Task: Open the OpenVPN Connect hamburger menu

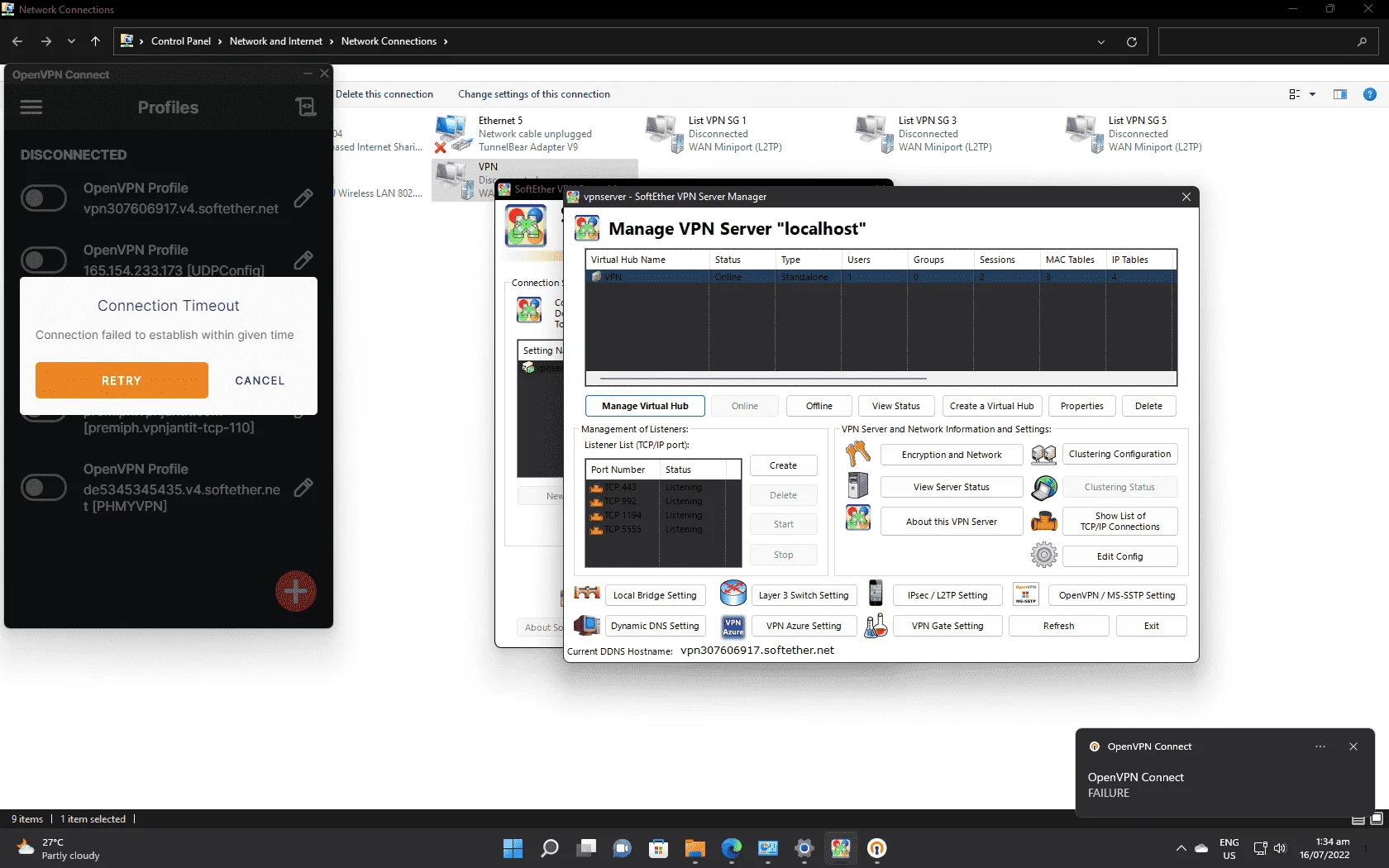Action: (31, 107)
